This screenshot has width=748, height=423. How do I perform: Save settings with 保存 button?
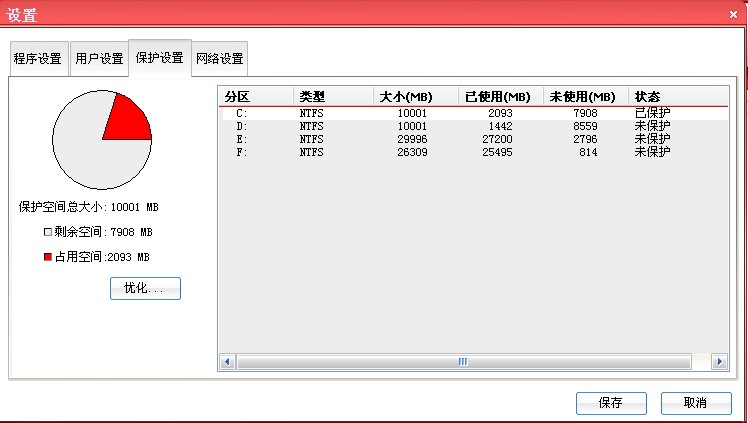coord(611,403)
